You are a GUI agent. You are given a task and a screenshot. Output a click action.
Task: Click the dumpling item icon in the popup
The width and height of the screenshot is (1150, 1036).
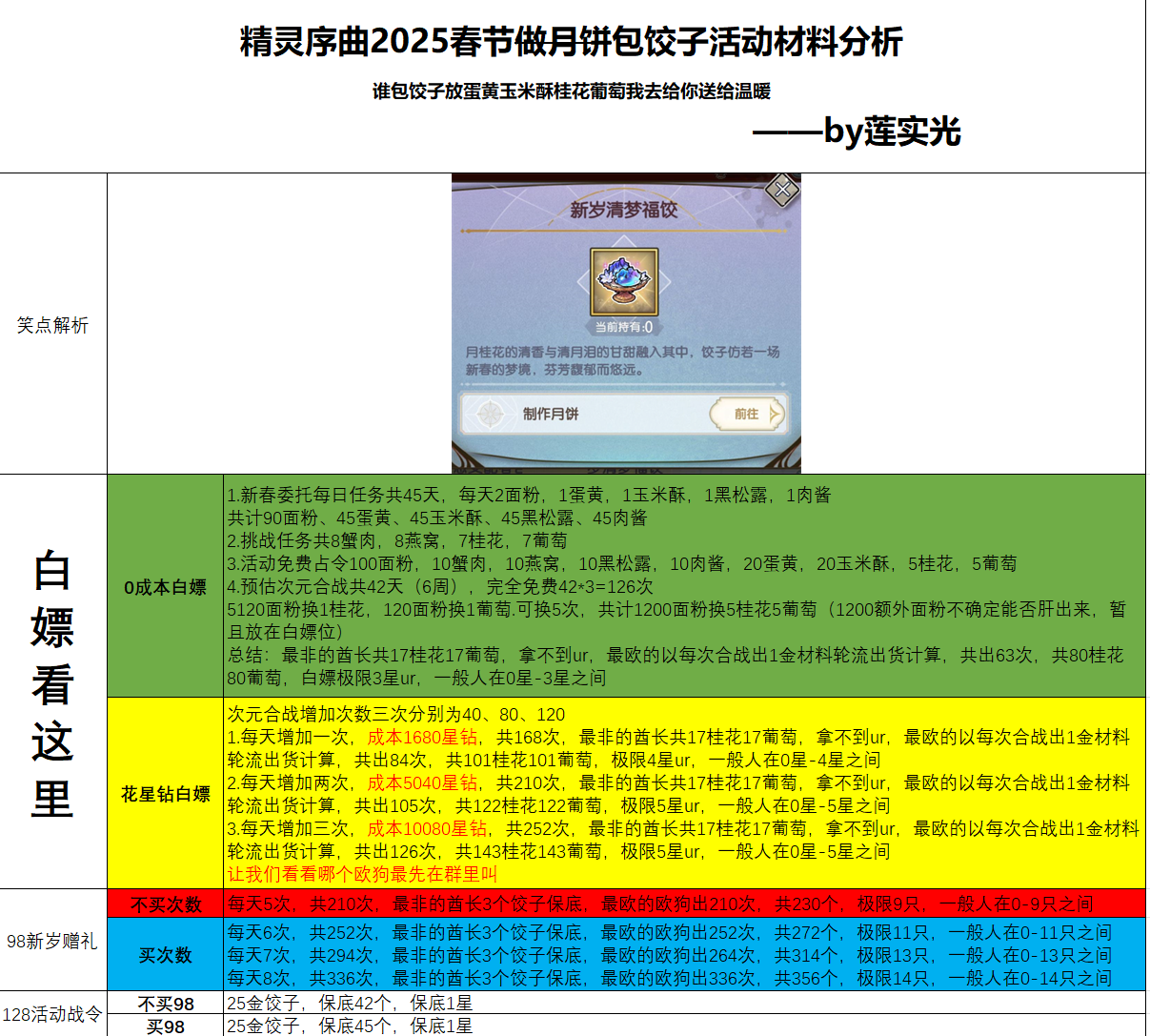coord(624,281)
